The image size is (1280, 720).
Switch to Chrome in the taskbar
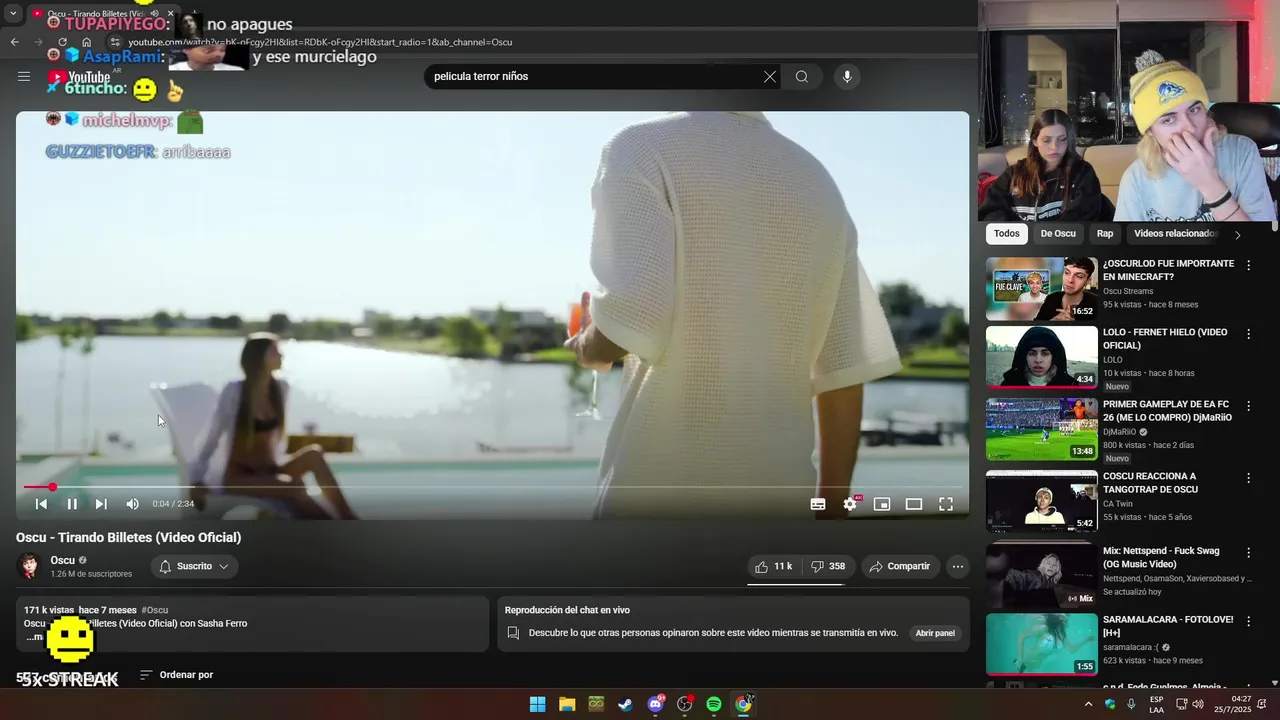[x=743, y=704]
